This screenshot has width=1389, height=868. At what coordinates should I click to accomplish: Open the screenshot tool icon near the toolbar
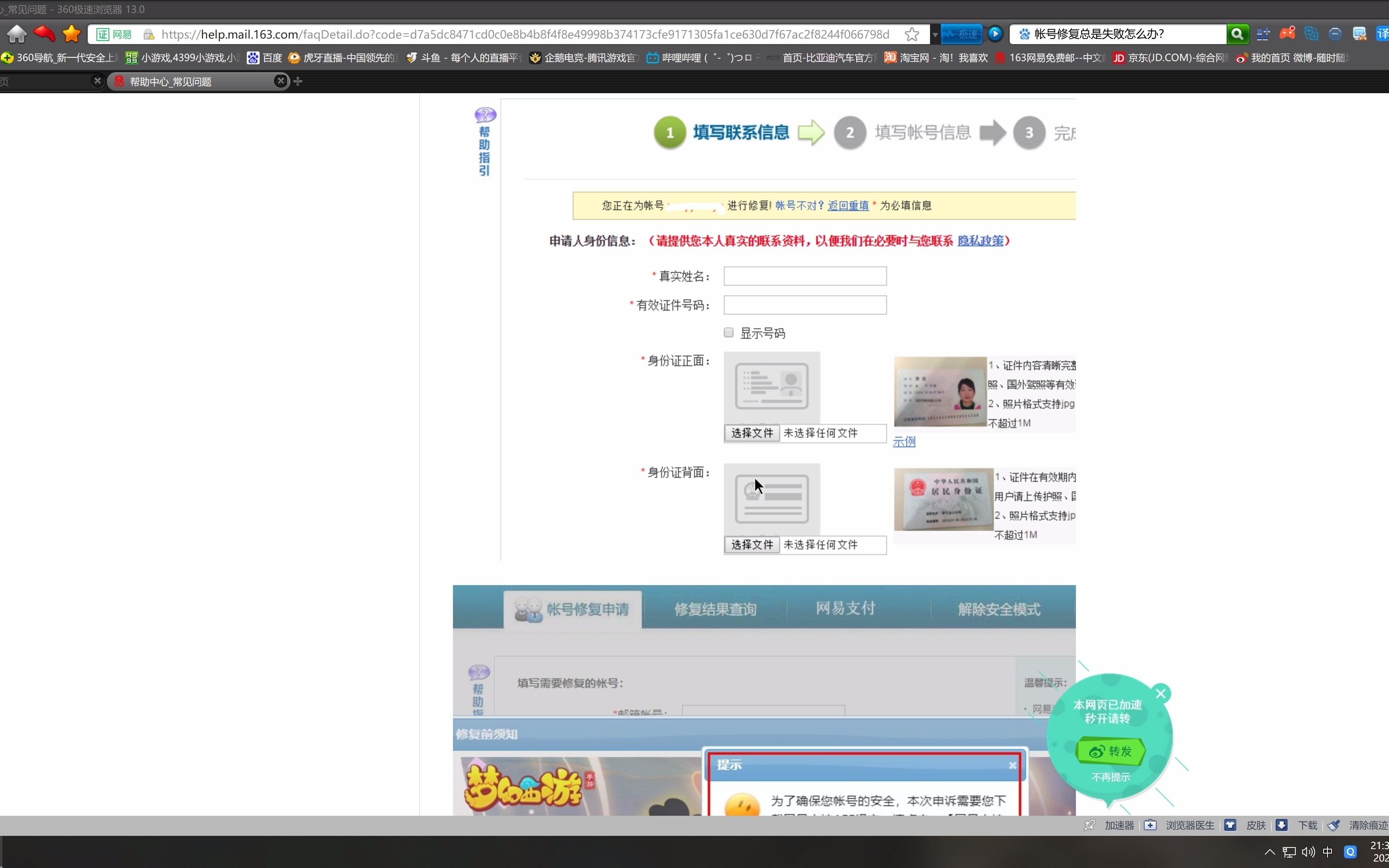pyautogui.click(x=1360, y=34)
